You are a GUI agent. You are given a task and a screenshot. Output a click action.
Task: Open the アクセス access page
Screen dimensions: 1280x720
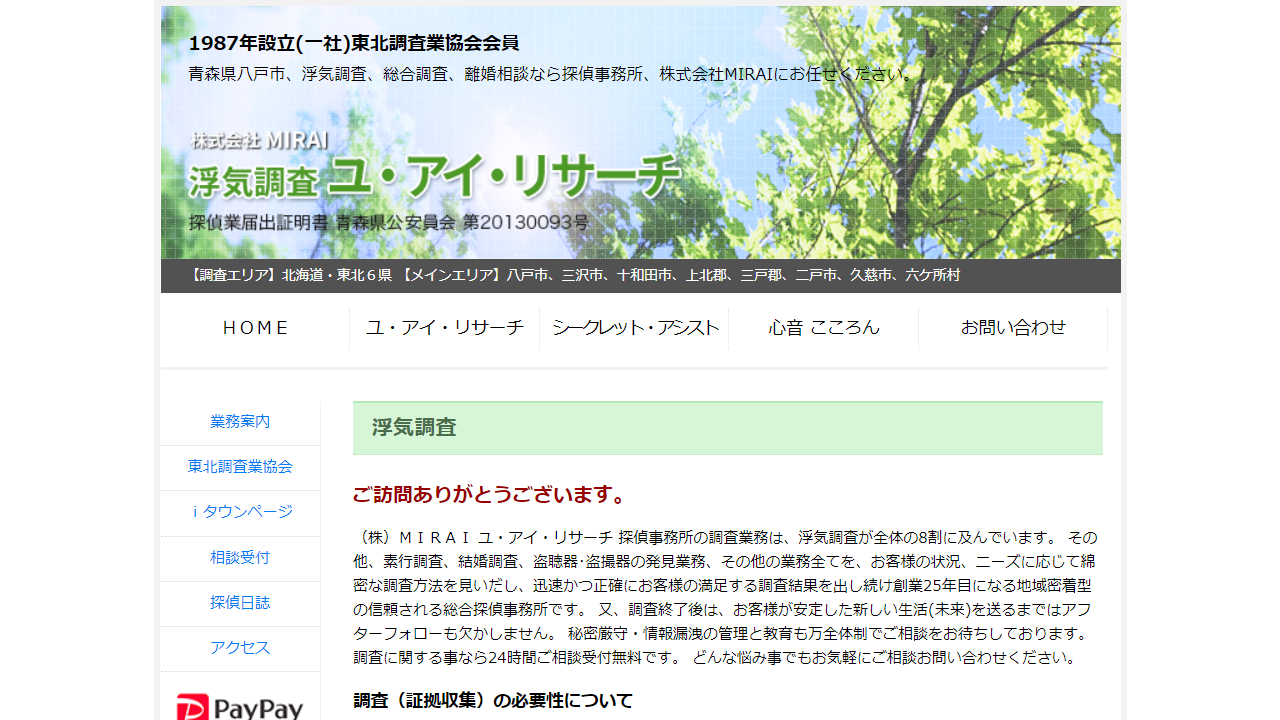pos(239,647)
